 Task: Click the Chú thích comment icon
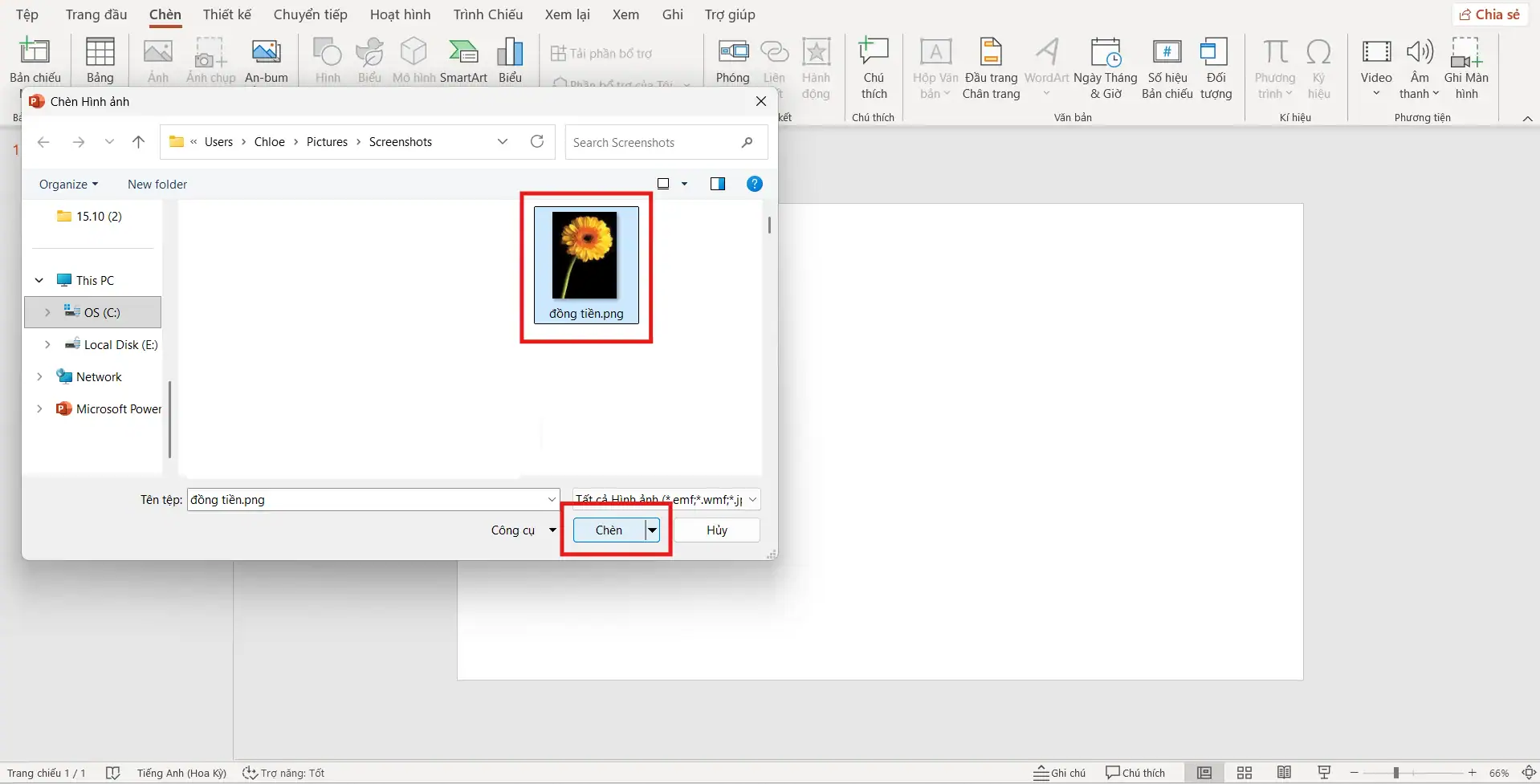tap(873, 53)
